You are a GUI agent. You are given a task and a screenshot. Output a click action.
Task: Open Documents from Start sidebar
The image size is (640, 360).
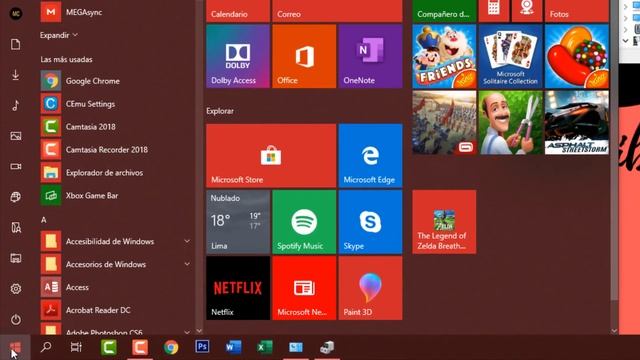click(16, 44)
